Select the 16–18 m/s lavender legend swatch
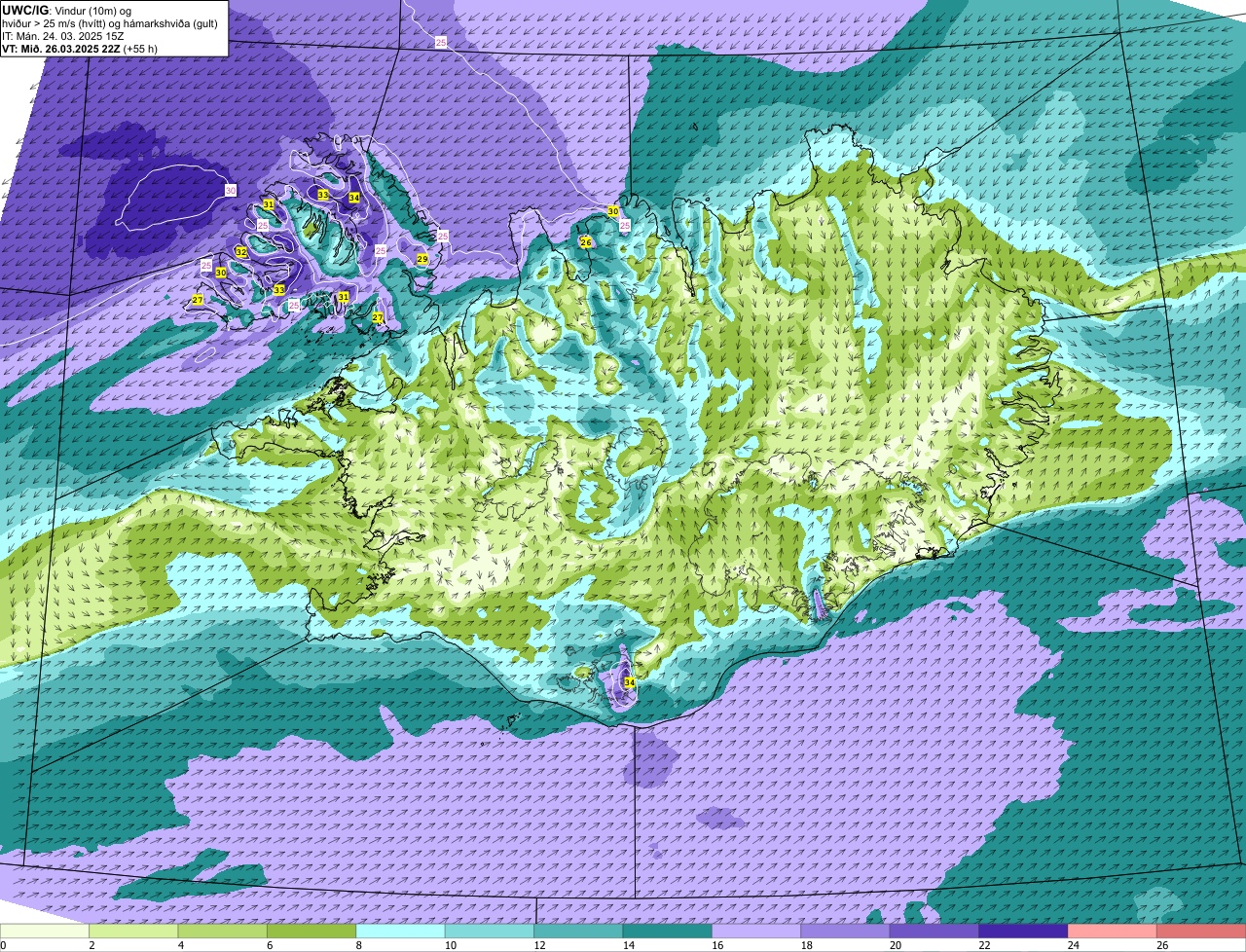This screenshot has height=952, width=1246. click(x=756, y=931)
